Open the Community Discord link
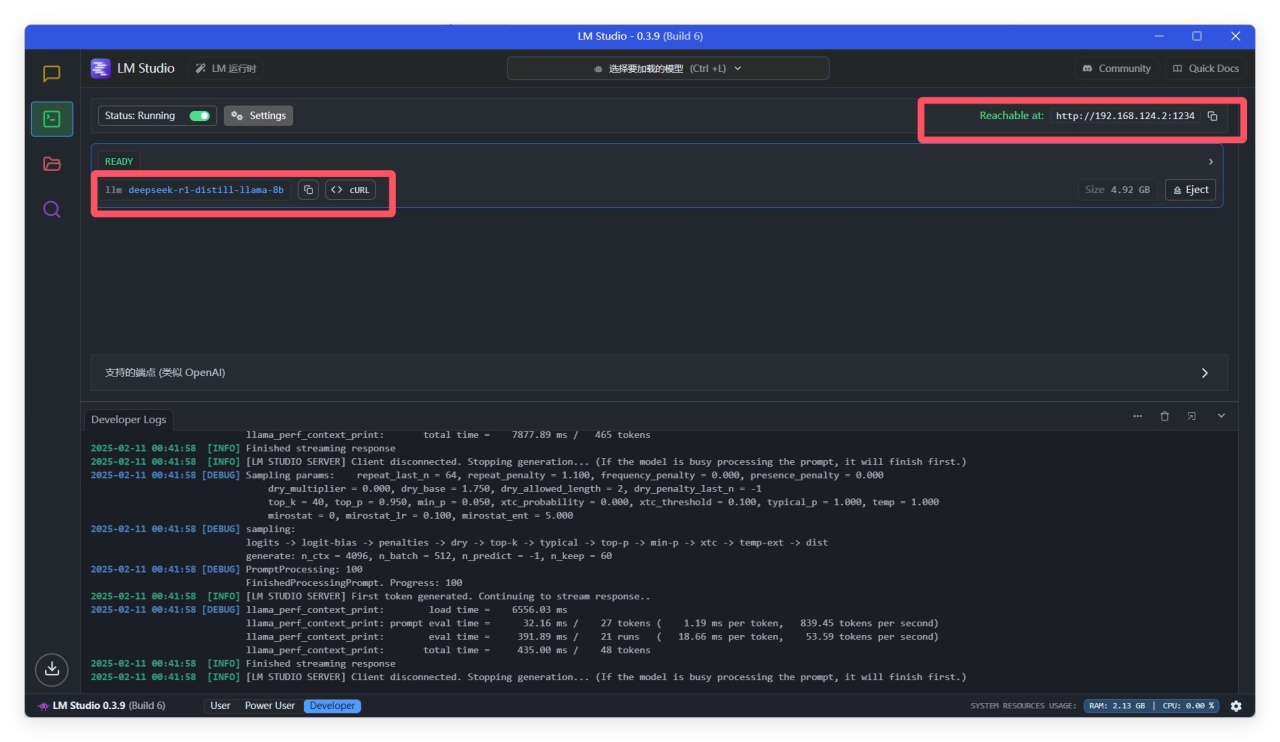Screen dimensions: 1280x742 (x=1116, y=68)
